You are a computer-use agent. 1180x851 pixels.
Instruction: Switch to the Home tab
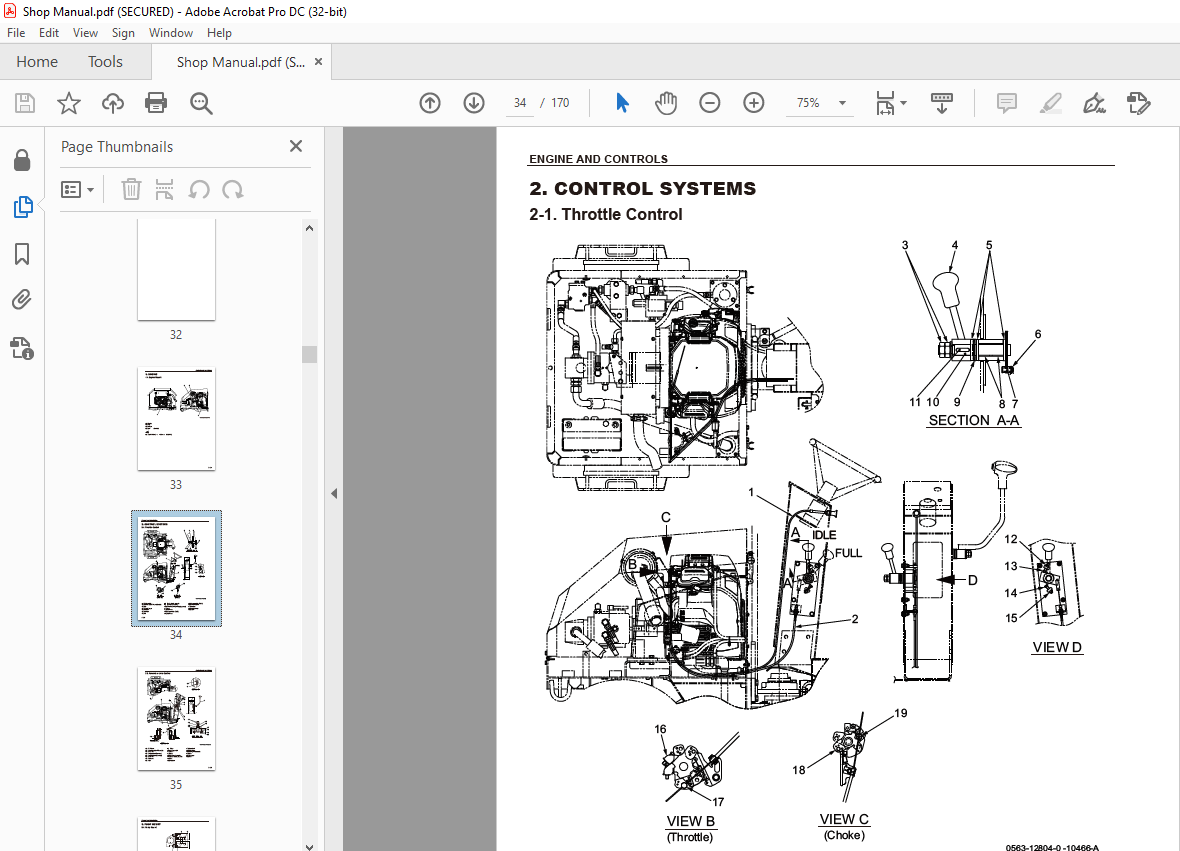[37, 62]
